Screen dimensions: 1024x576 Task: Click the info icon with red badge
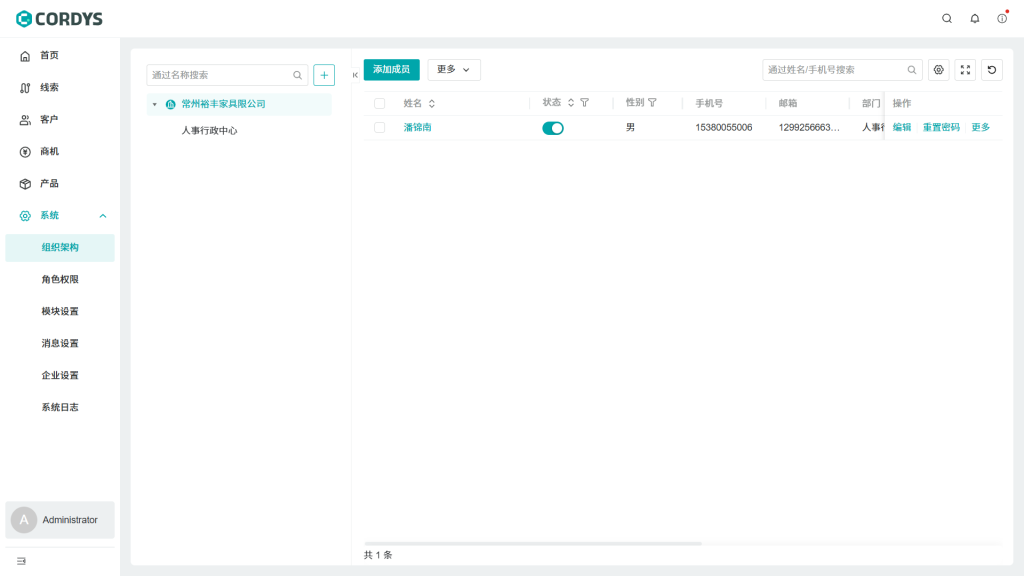tap(1000, 18)
